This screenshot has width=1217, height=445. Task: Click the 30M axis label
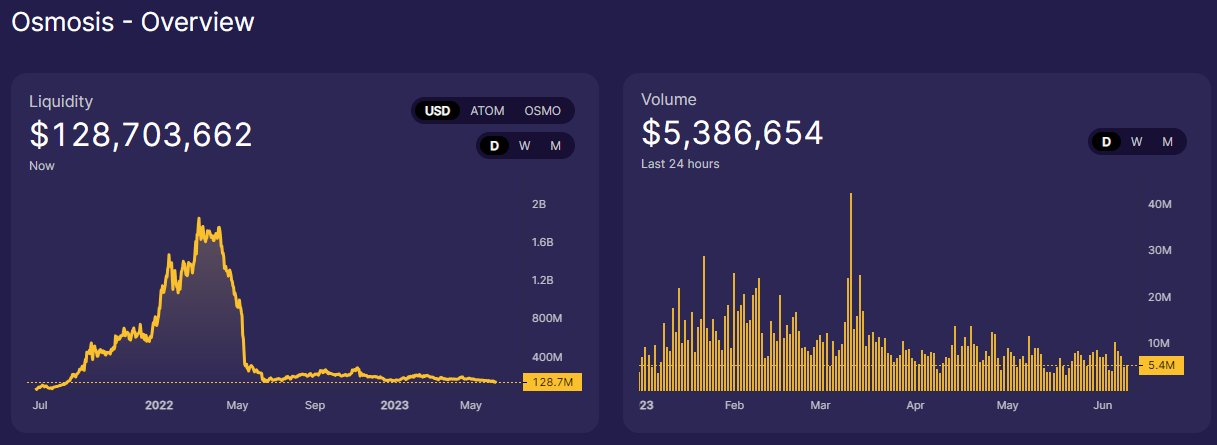point(1159,250)
